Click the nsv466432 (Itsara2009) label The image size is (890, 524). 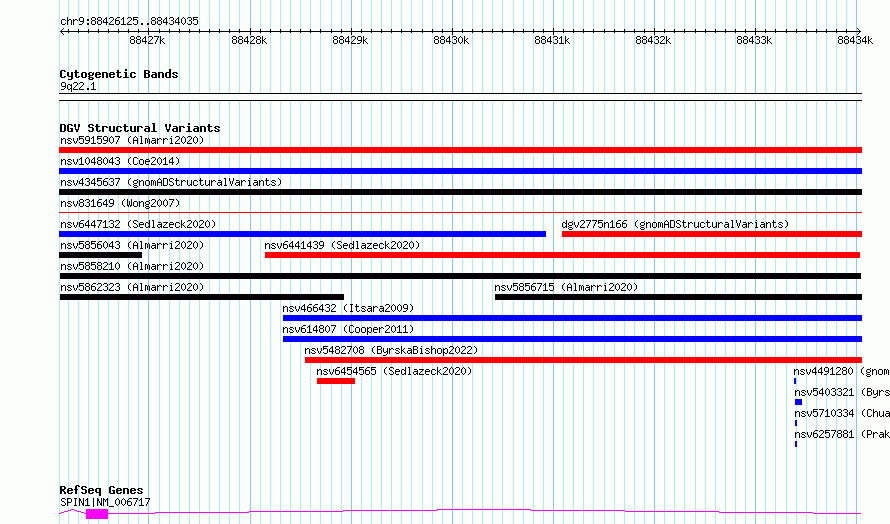click(x=348, y=308)
